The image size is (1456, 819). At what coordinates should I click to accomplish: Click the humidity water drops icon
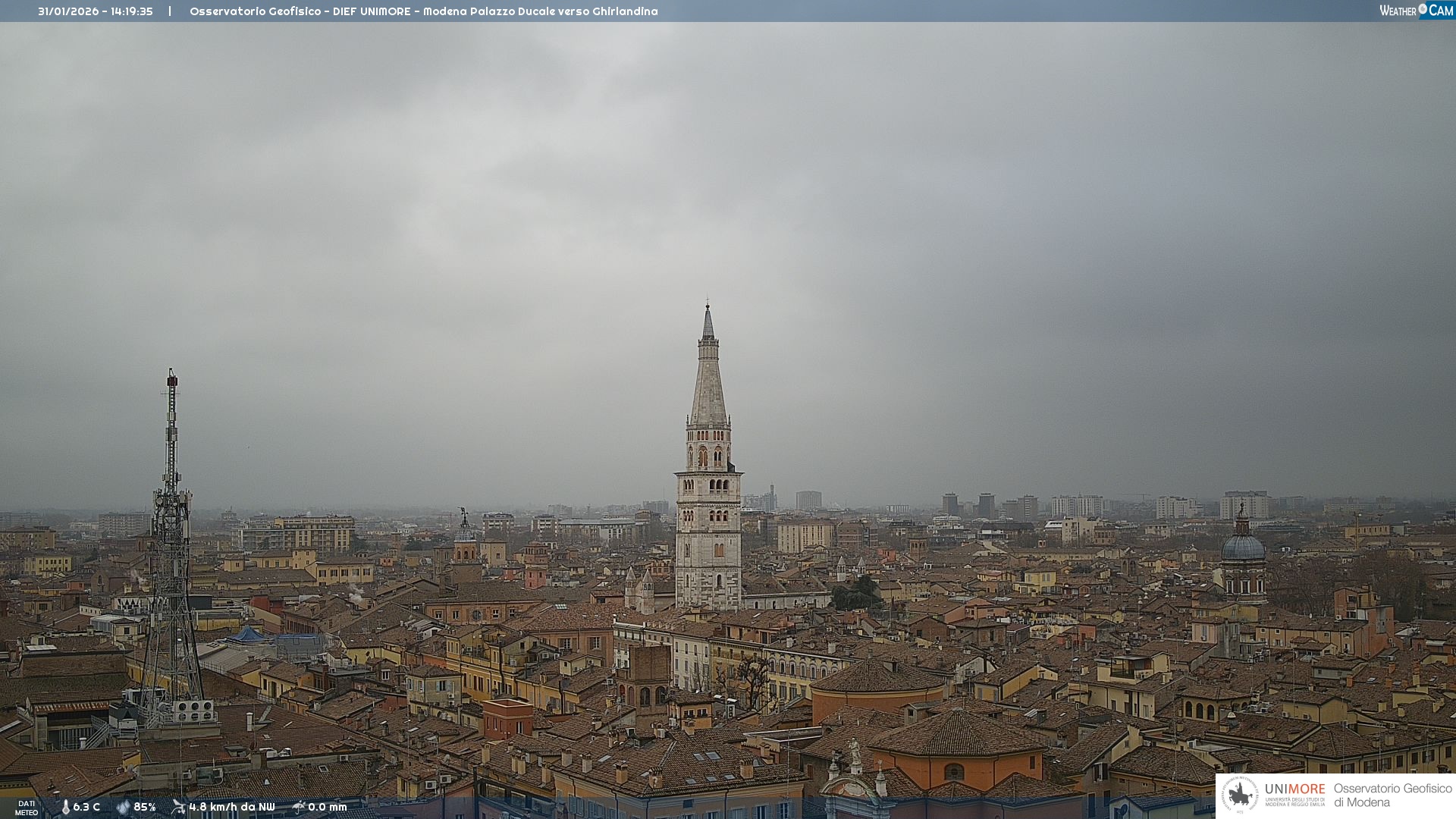pos(123,807)
